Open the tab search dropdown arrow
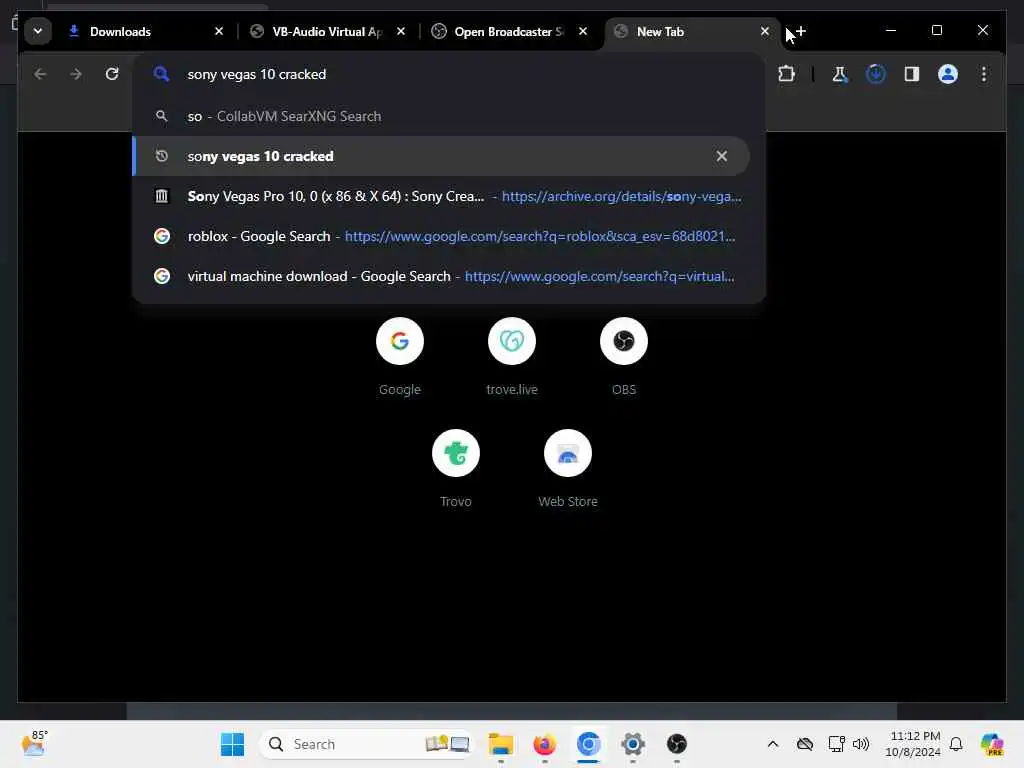Image resolution: width=1024 pixels, height=768 pixels. [38, 31]
